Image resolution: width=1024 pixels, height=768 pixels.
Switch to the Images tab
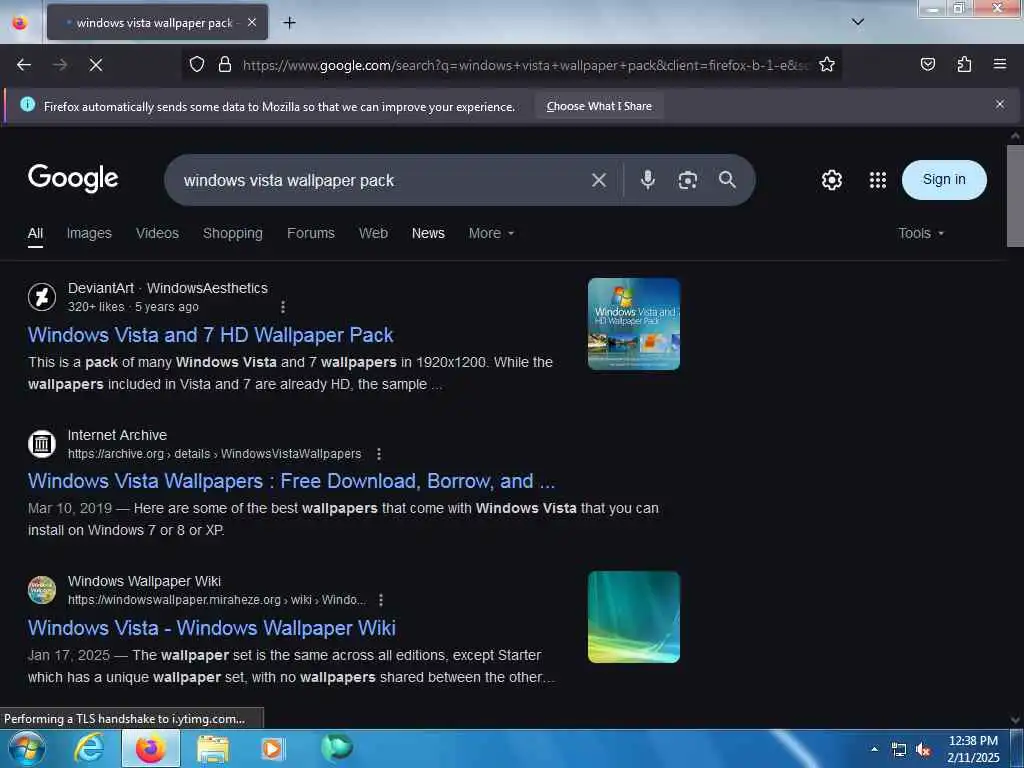tap(89, 233)
